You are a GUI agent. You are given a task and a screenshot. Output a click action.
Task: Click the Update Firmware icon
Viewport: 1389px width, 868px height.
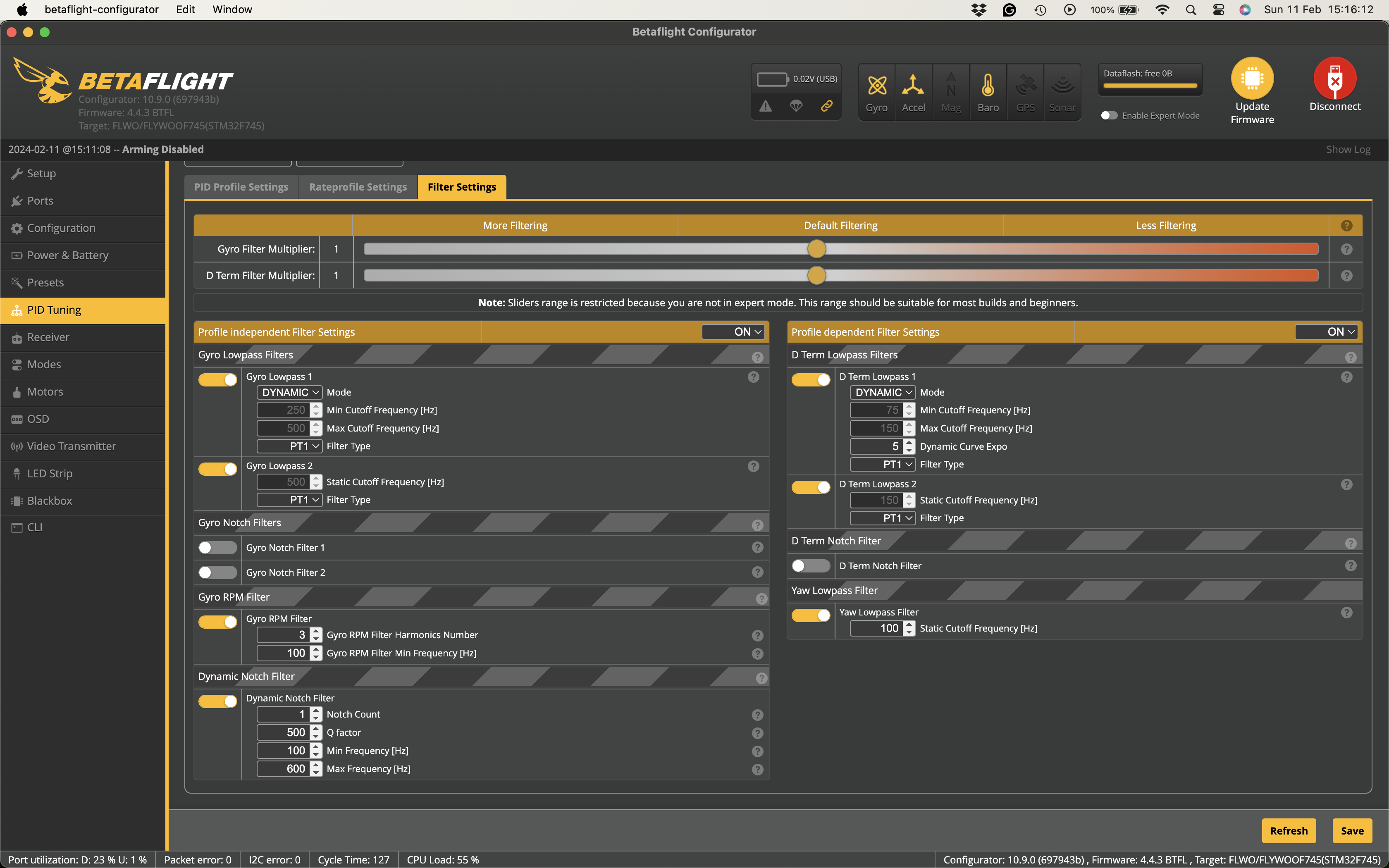tap(1252, 78)
